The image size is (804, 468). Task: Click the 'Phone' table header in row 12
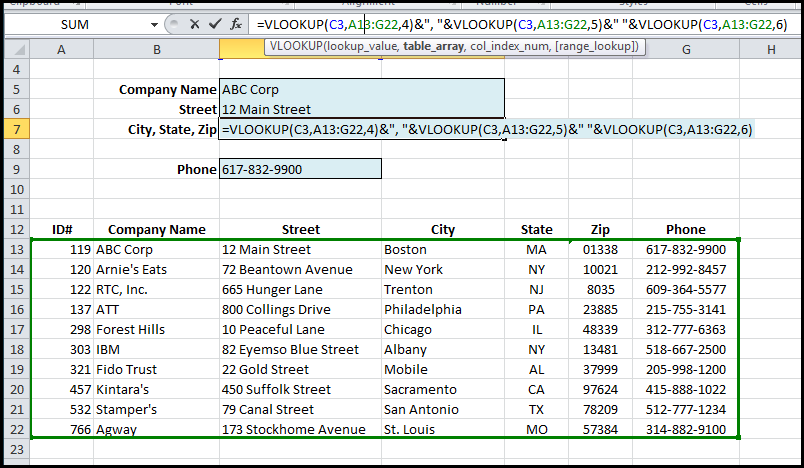(x=686, y=230)
